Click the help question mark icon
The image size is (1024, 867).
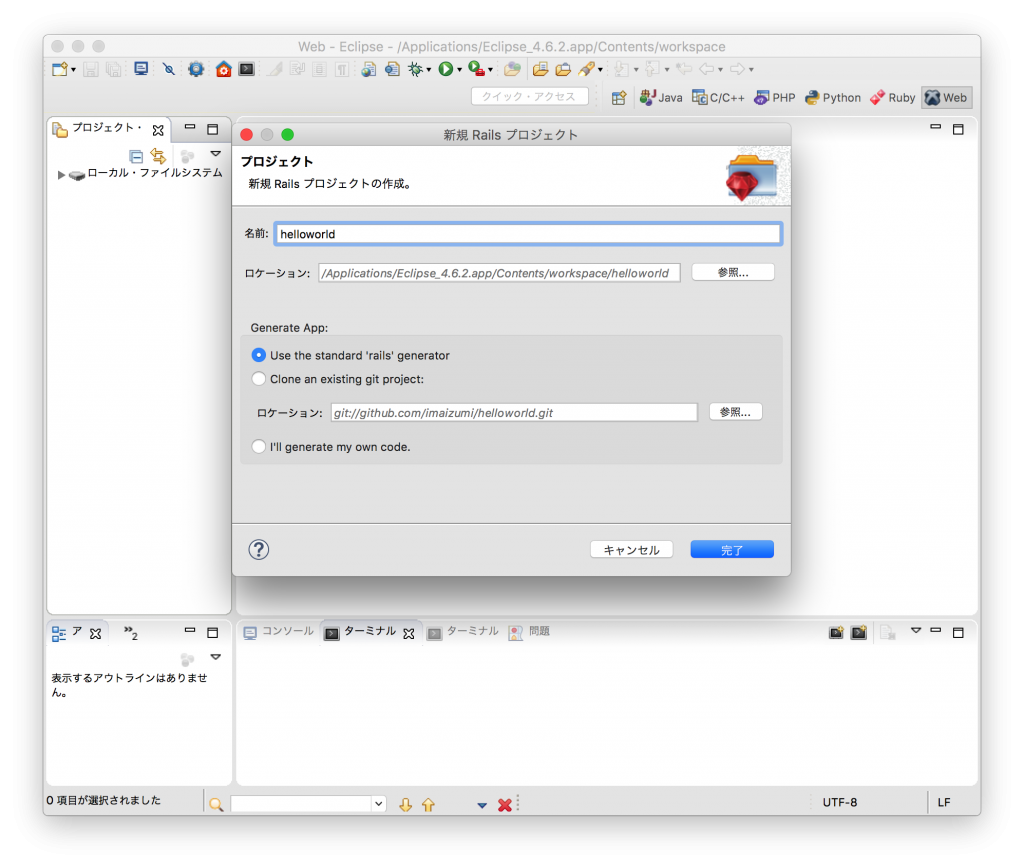[x=259, y=550]
